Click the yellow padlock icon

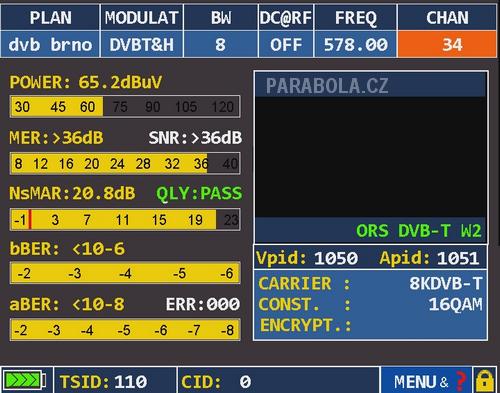click(x=485, y=380)
